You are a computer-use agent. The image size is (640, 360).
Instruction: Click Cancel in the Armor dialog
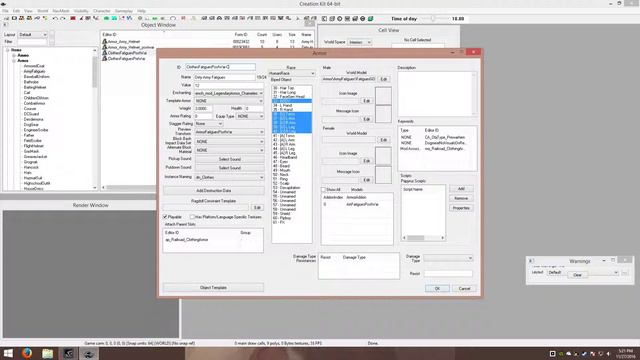(464, 289)
